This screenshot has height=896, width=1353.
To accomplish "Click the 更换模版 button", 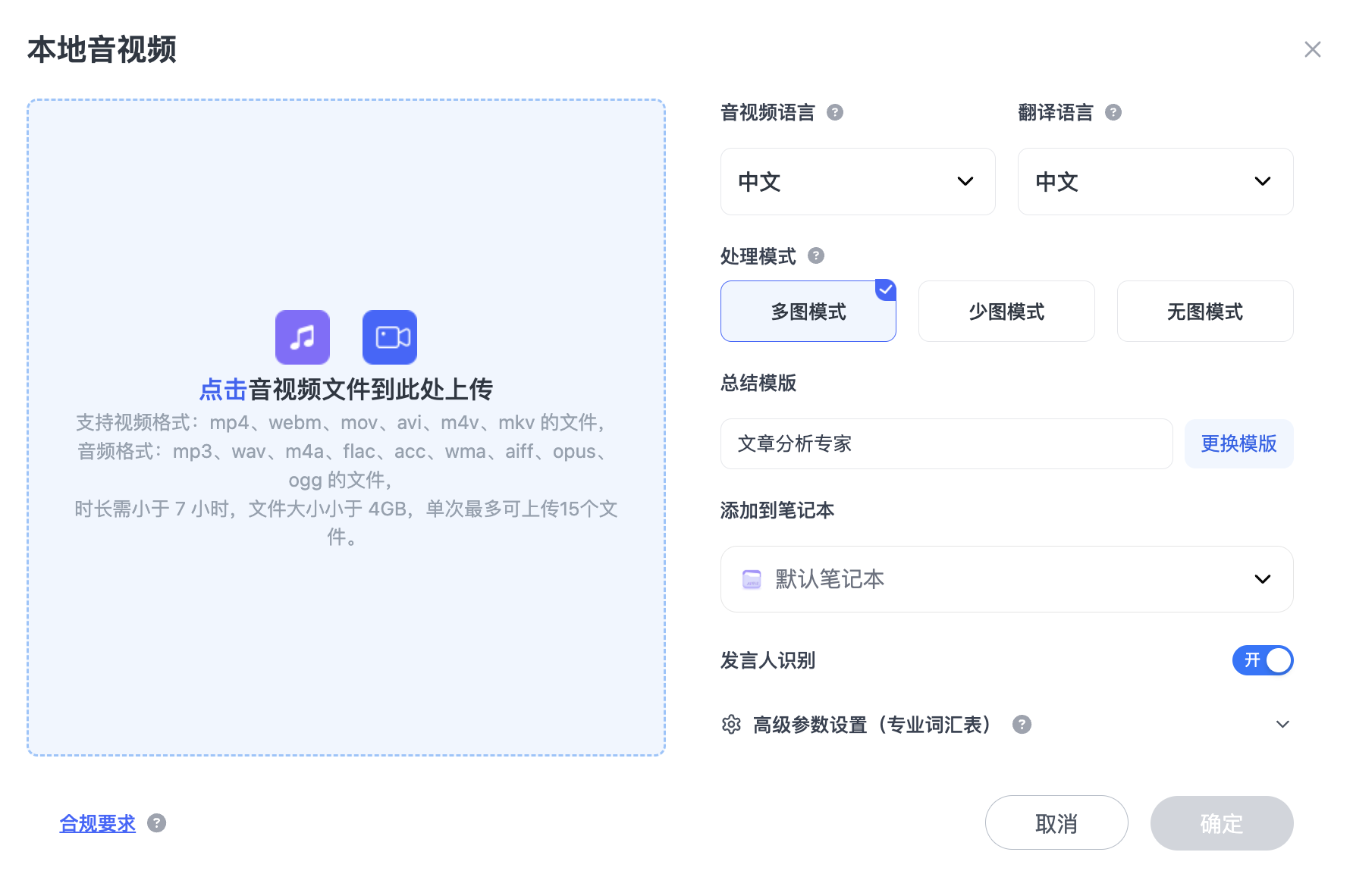I will point(1239,443).
